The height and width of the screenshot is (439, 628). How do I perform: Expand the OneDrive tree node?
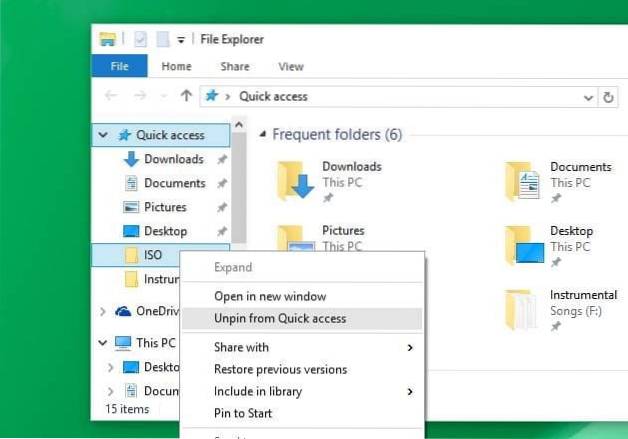[x=103, y=311]
